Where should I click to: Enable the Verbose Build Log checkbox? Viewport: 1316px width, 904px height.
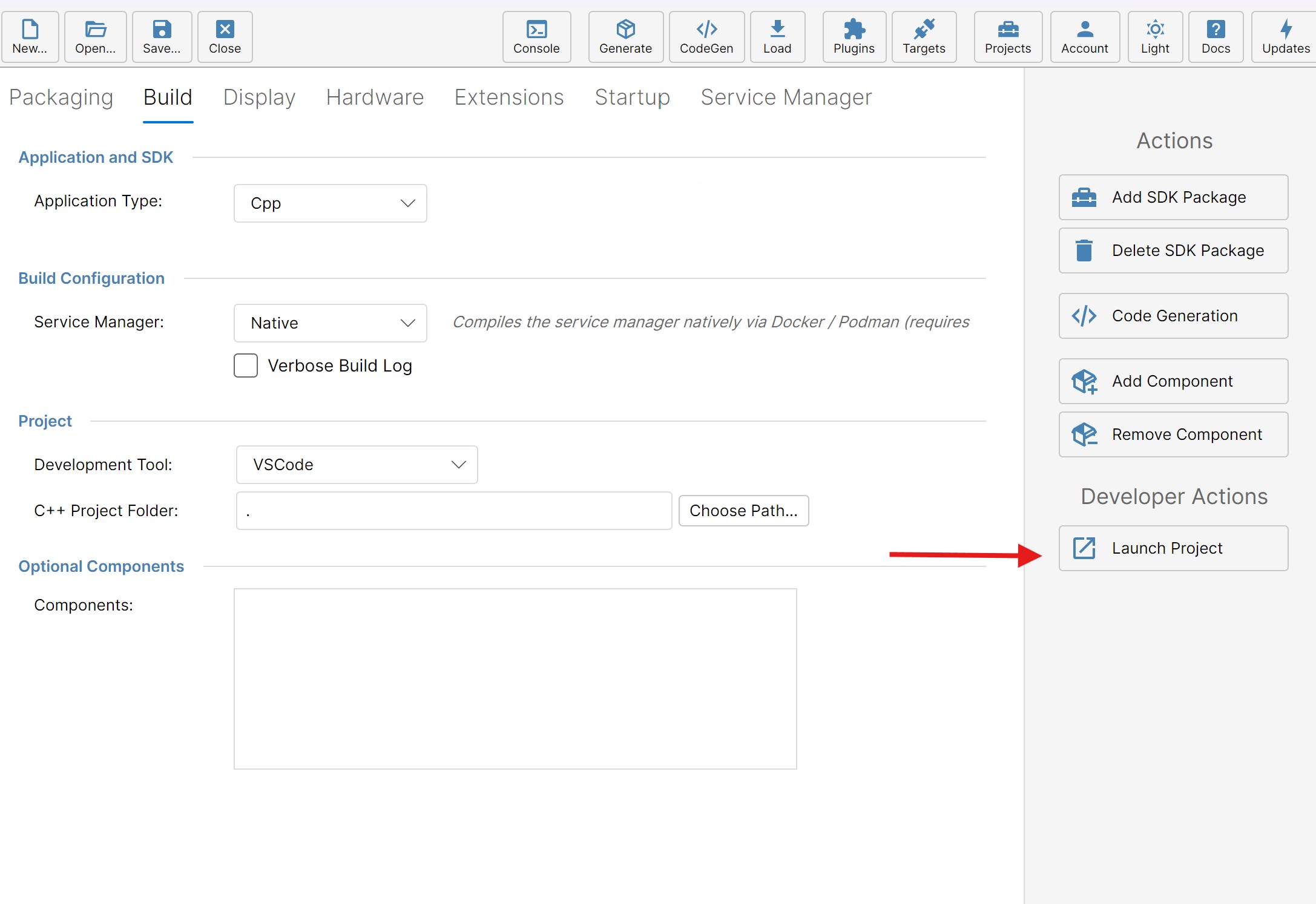(246, 365)
